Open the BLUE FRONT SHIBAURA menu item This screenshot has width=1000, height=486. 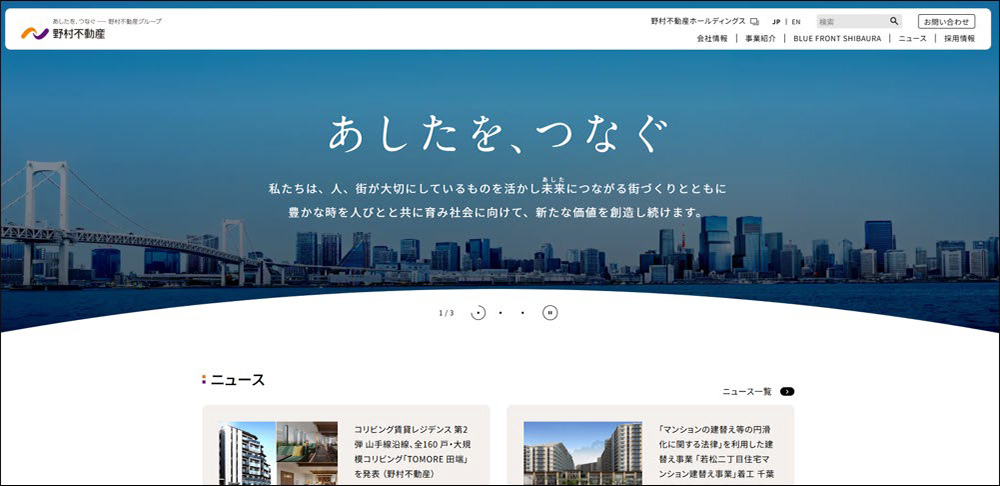(837, 38)
